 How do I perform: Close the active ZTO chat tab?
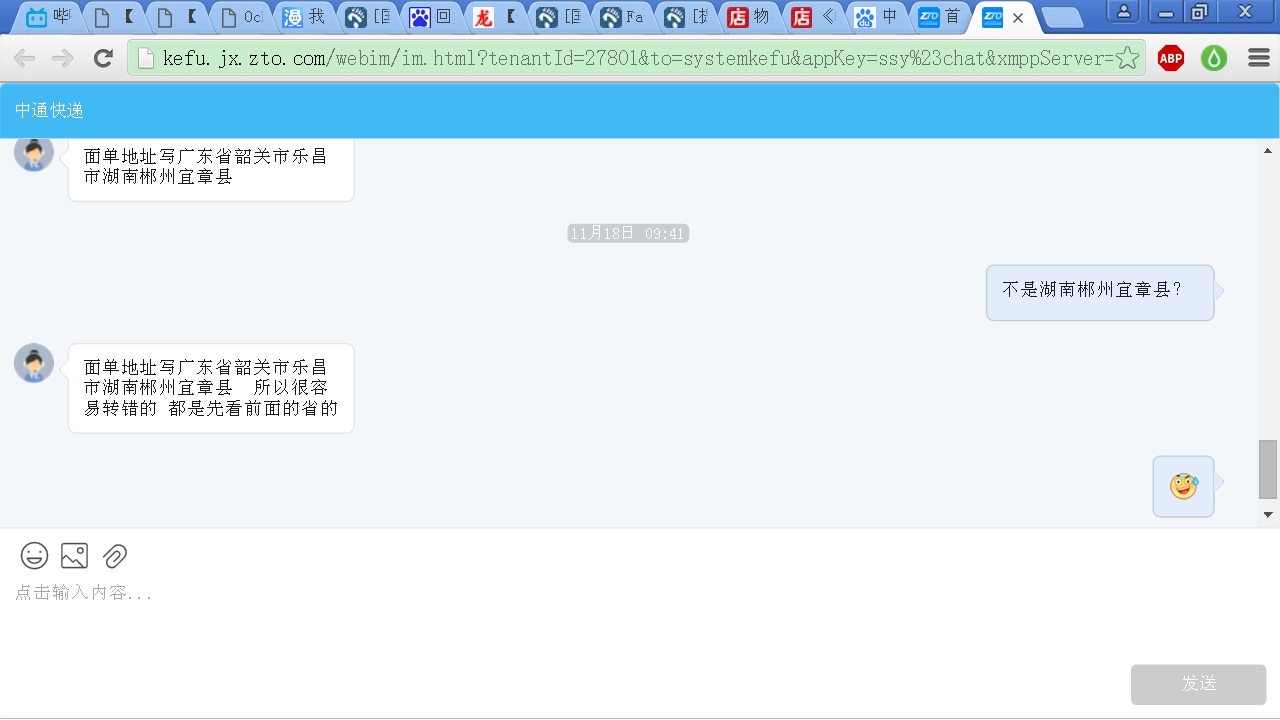[x=1018, y=18]
